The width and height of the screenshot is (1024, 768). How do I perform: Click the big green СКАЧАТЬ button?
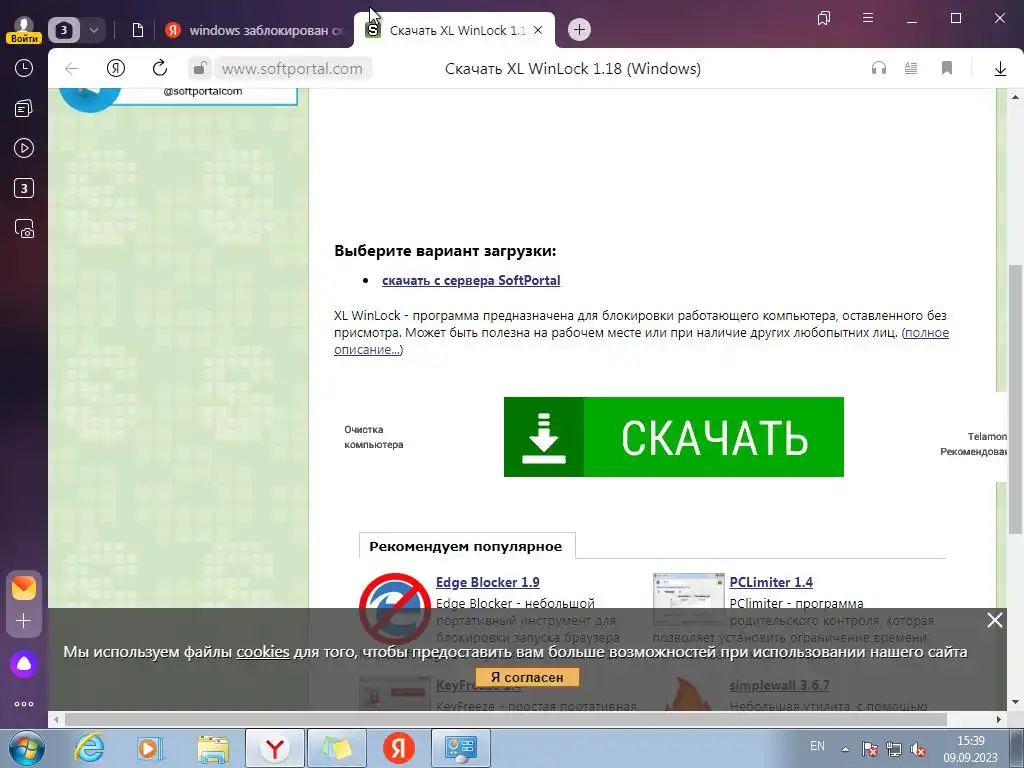click(x=673, y=437)
